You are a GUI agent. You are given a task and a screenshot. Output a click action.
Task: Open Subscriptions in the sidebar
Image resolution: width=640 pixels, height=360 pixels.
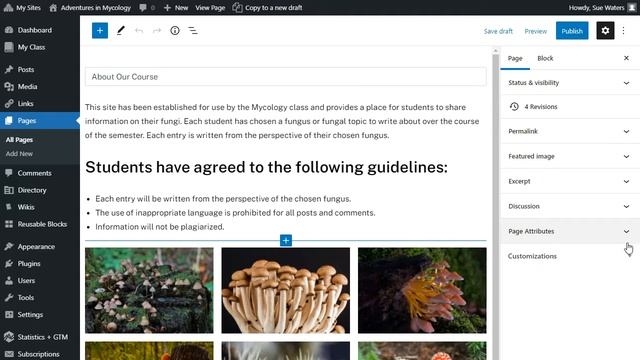(x=40, y=354)
